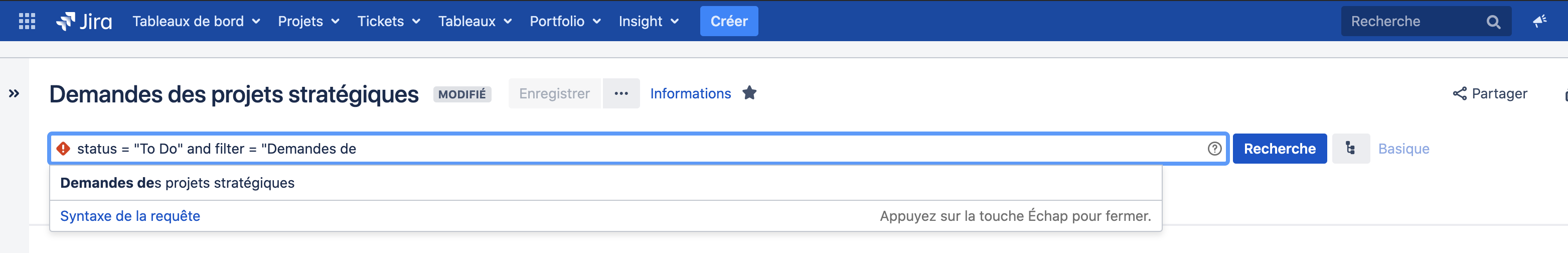Expand the sidebar with double chevron

(x=14, y=93)
